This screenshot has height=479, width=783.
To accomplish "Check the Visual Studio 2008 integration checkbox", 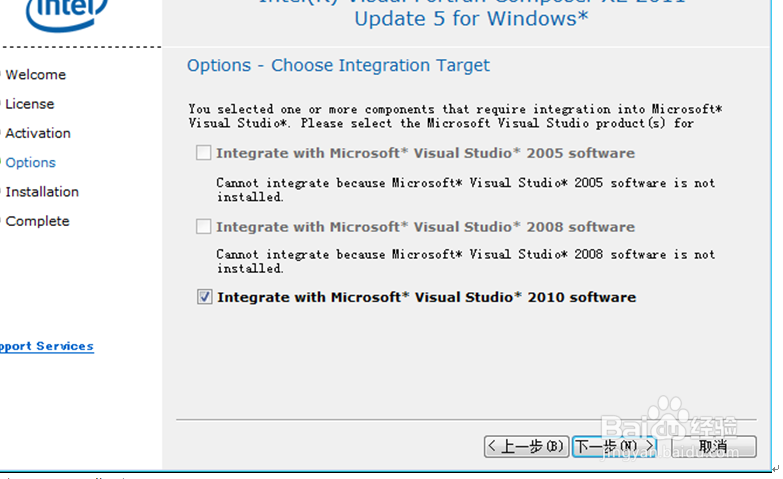I will click(x=203, y=226).
